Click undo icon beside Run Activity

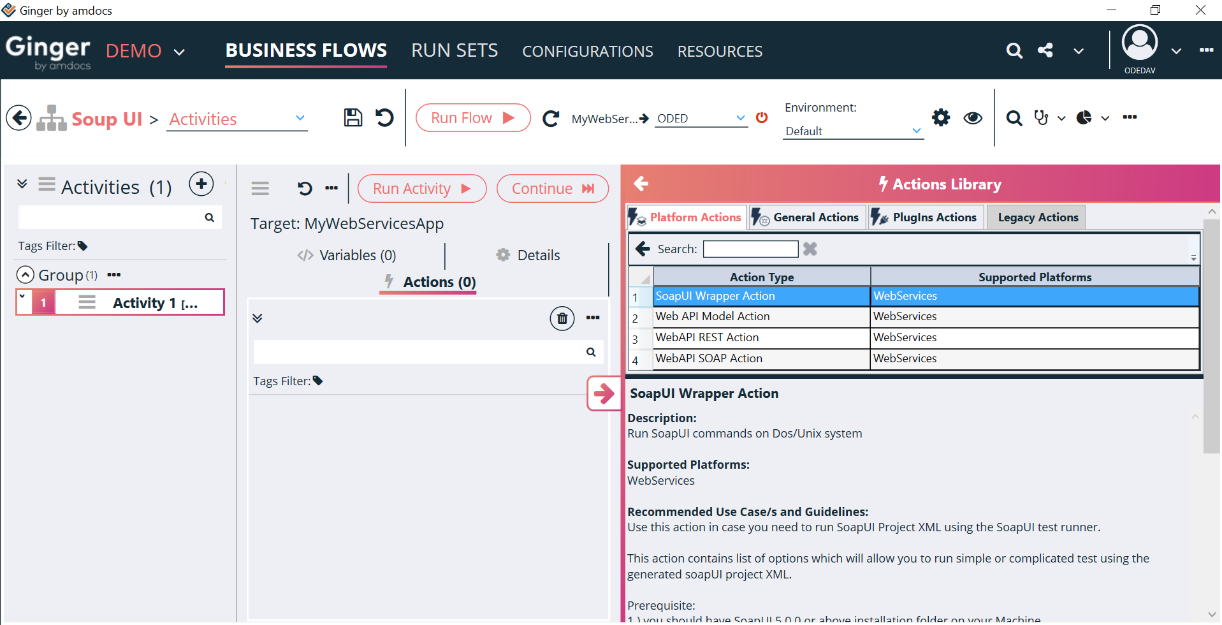(305, 188)
